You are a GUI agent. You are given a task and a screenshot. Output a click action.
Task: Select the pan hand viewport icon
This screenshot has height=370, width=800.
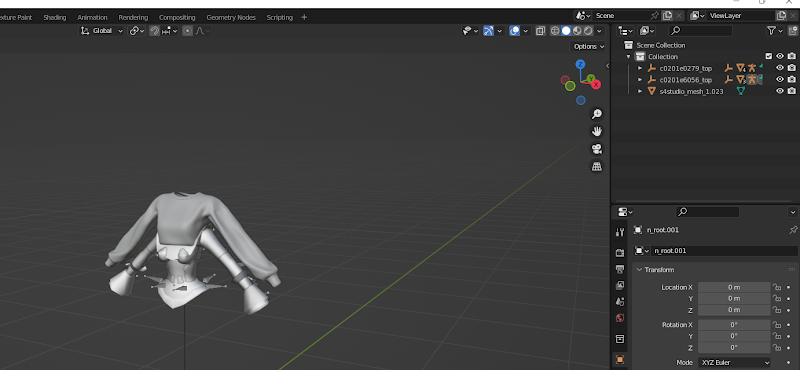596,131
